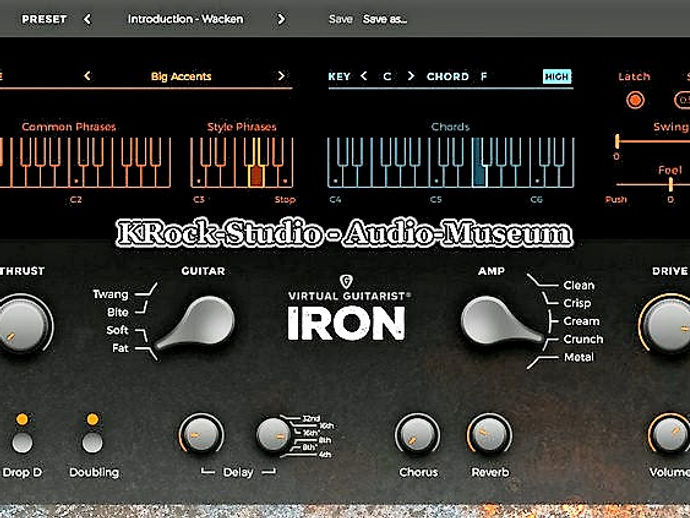Toggle the Doubling button
The width and height of the screenshot is (690, 518).
92,442
